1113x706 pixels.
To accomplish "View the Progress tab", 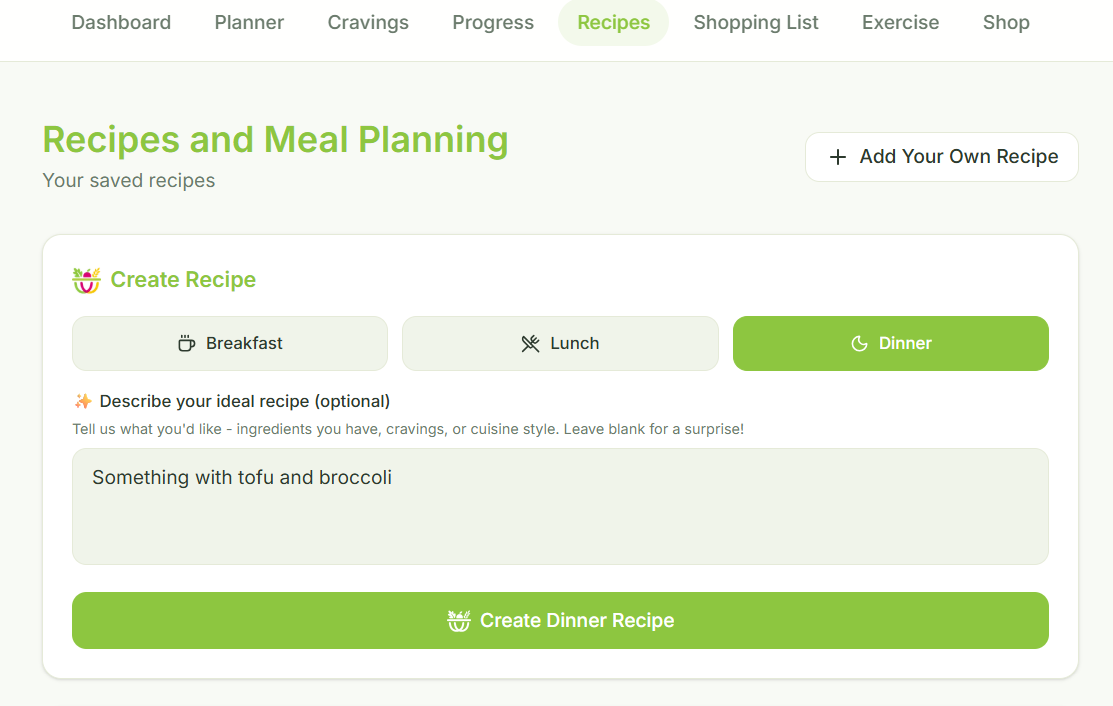I will click(492, 22).
